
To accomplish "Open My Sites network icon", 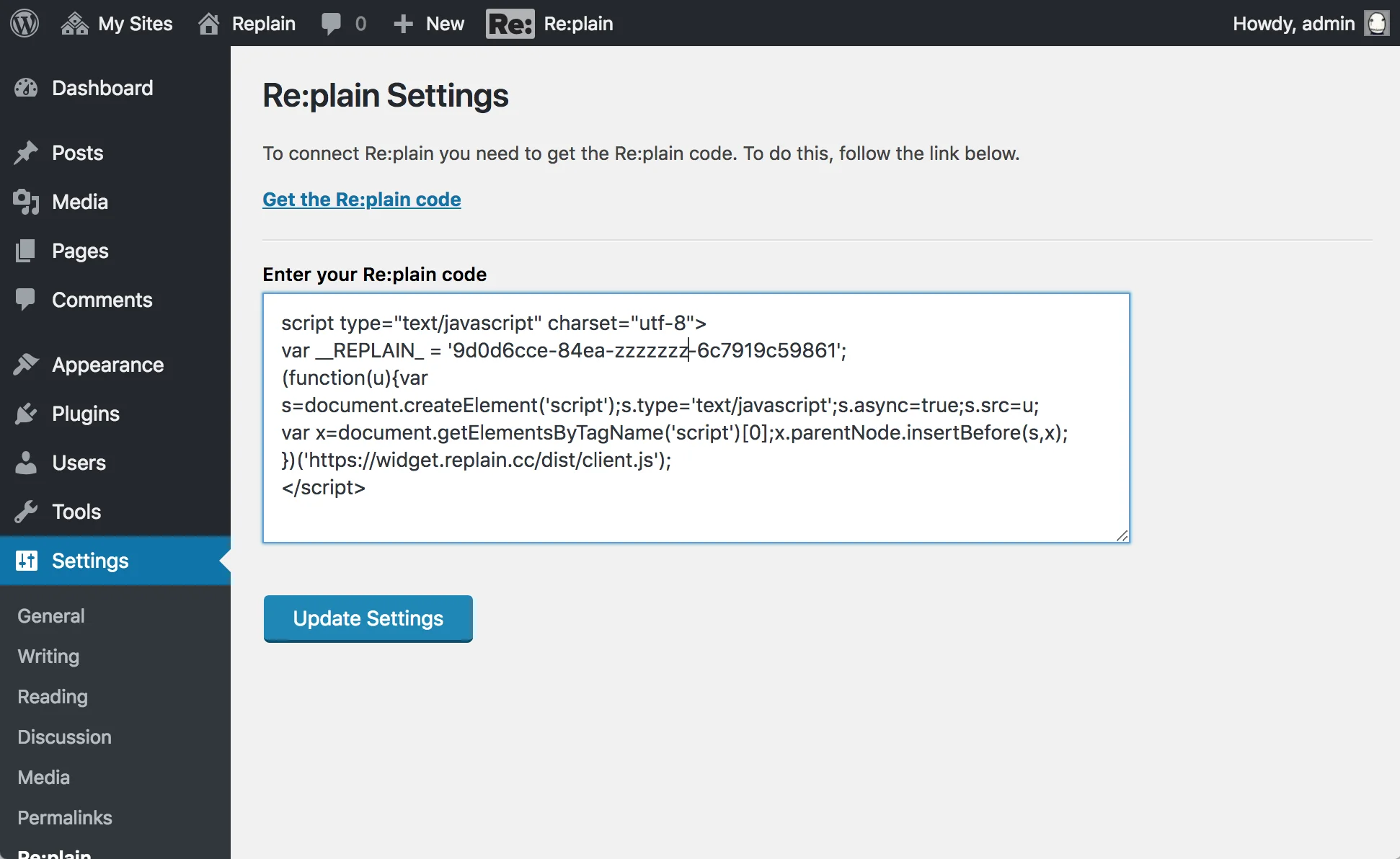I will click(x=74, y=24).
